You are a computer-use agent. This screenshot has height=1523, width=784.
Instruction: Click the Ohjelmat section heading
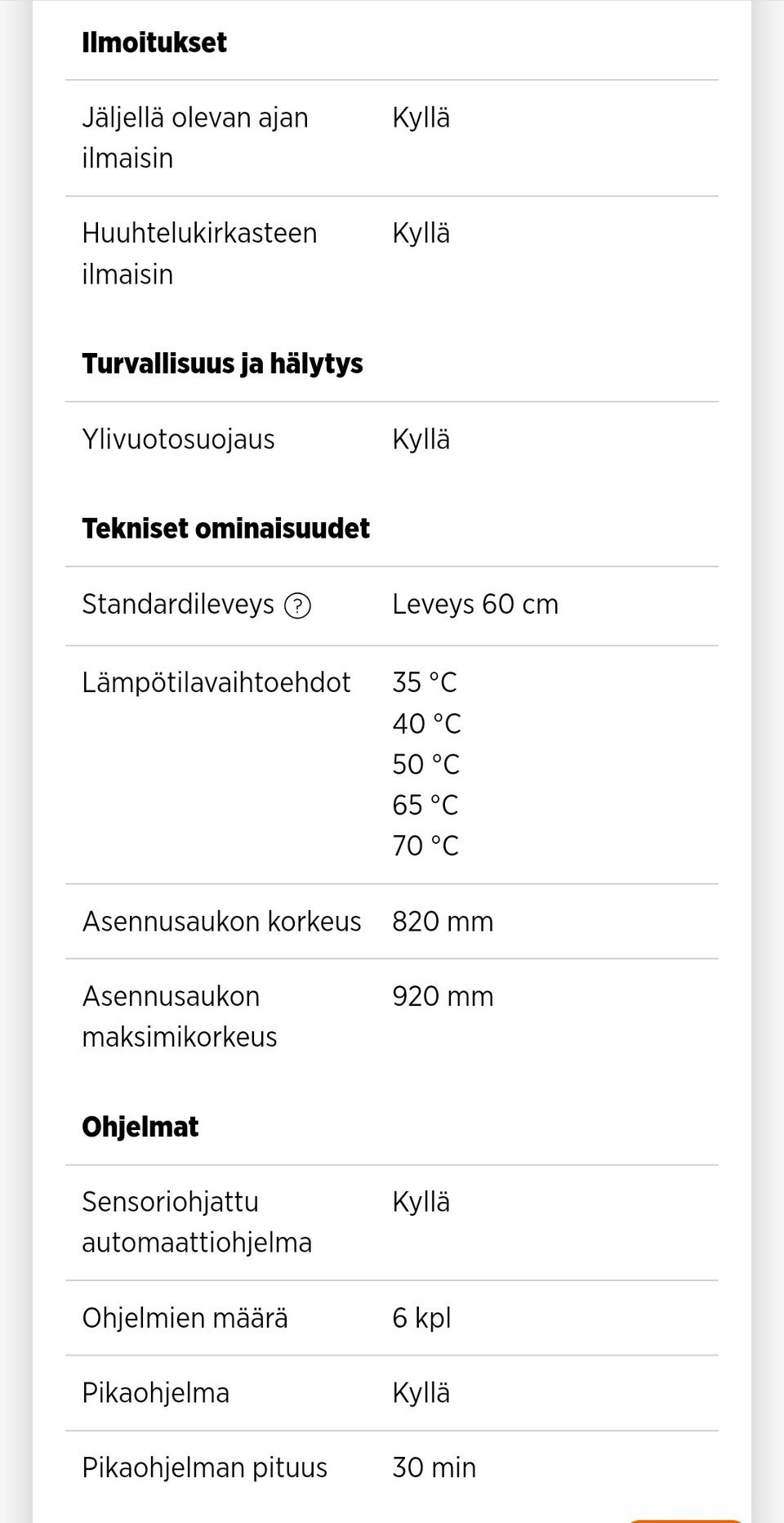click(139, 1126)
